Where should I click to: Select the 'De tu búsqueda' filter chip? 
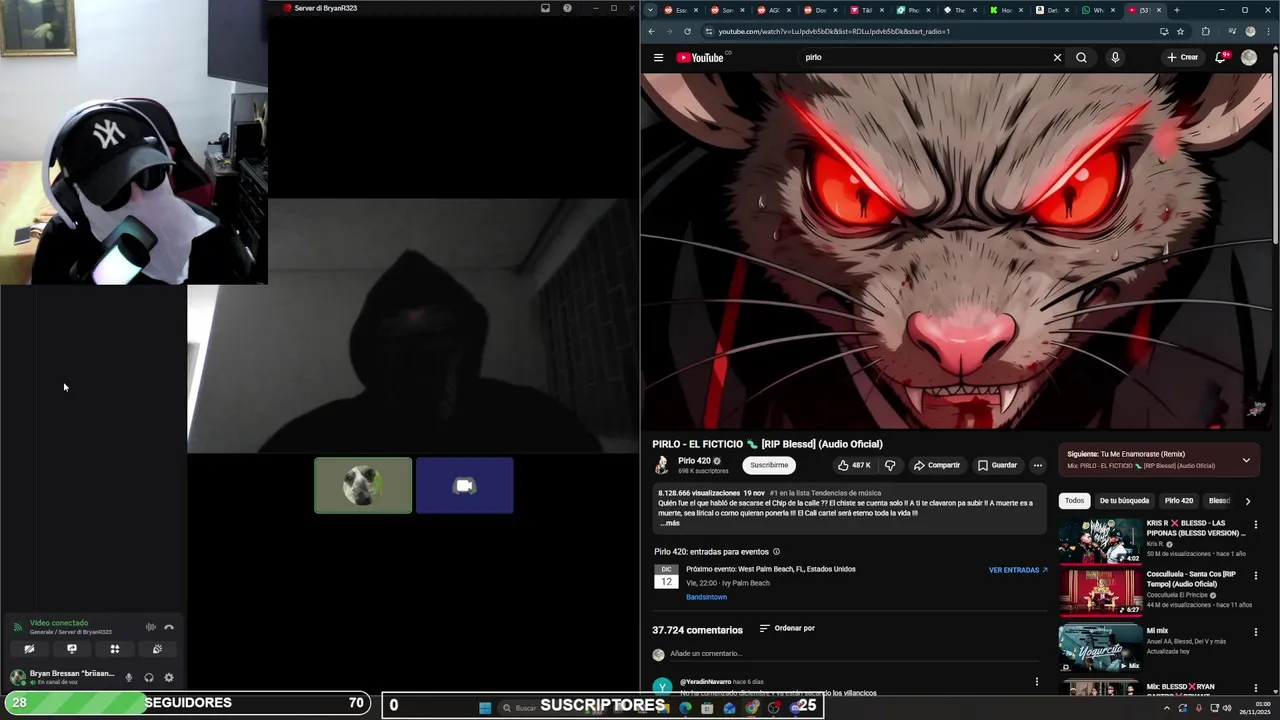click(1124, 500)
